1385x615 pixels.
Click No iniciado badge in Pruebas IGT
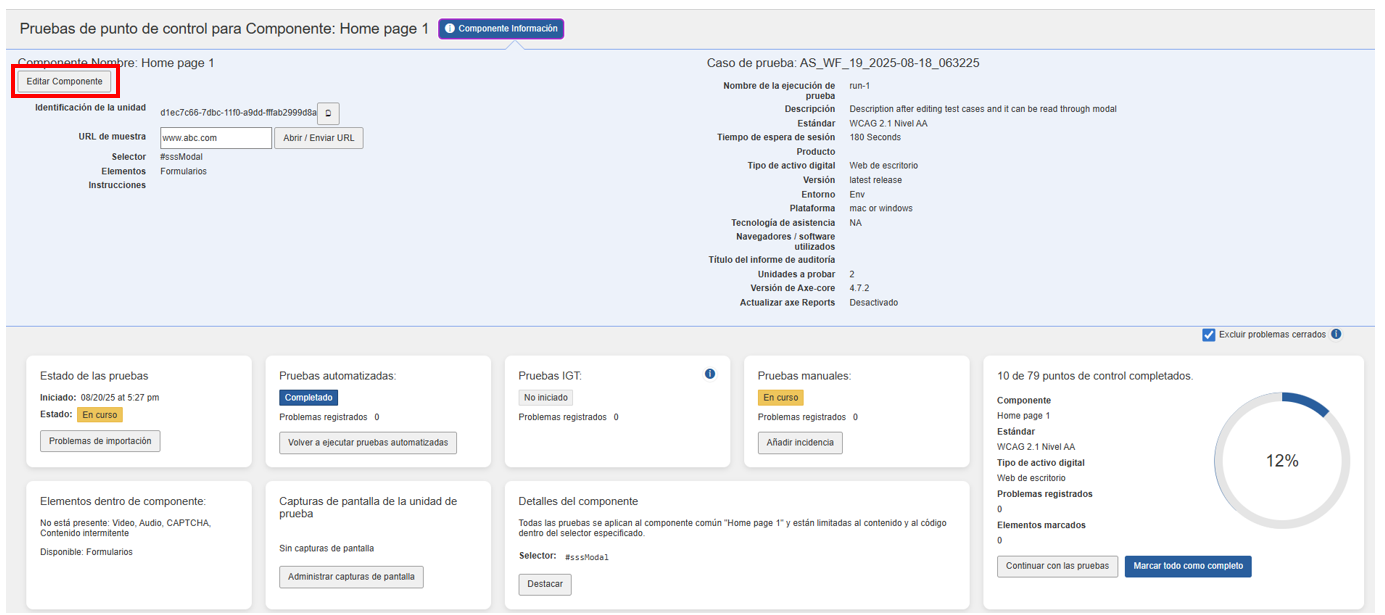click(x=546, y=398)
